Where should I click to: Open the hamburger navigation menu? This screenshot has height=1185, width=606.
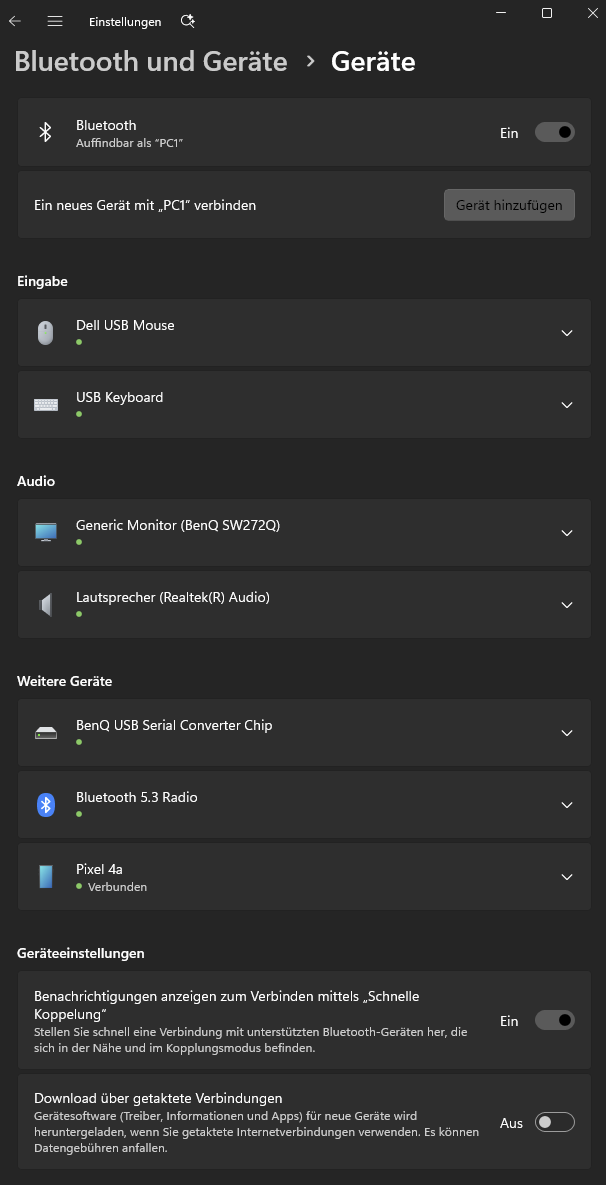(55, 21)
